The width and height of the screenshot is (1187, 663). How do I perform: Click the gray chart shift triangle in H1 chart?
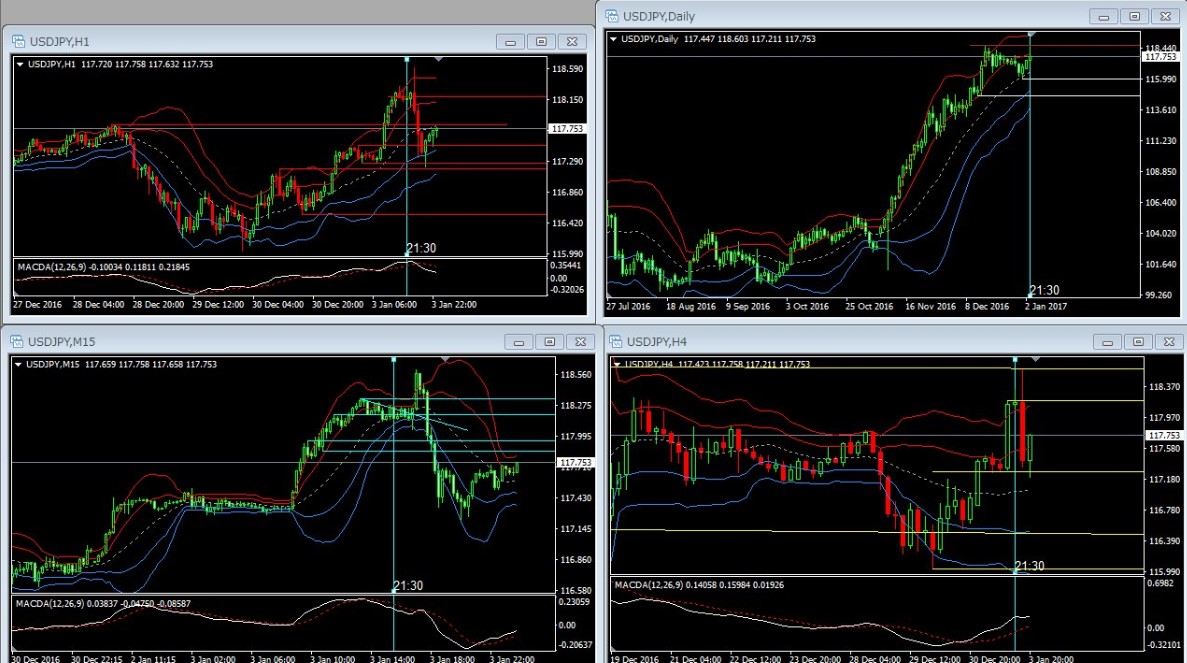[x=439, y=60]
